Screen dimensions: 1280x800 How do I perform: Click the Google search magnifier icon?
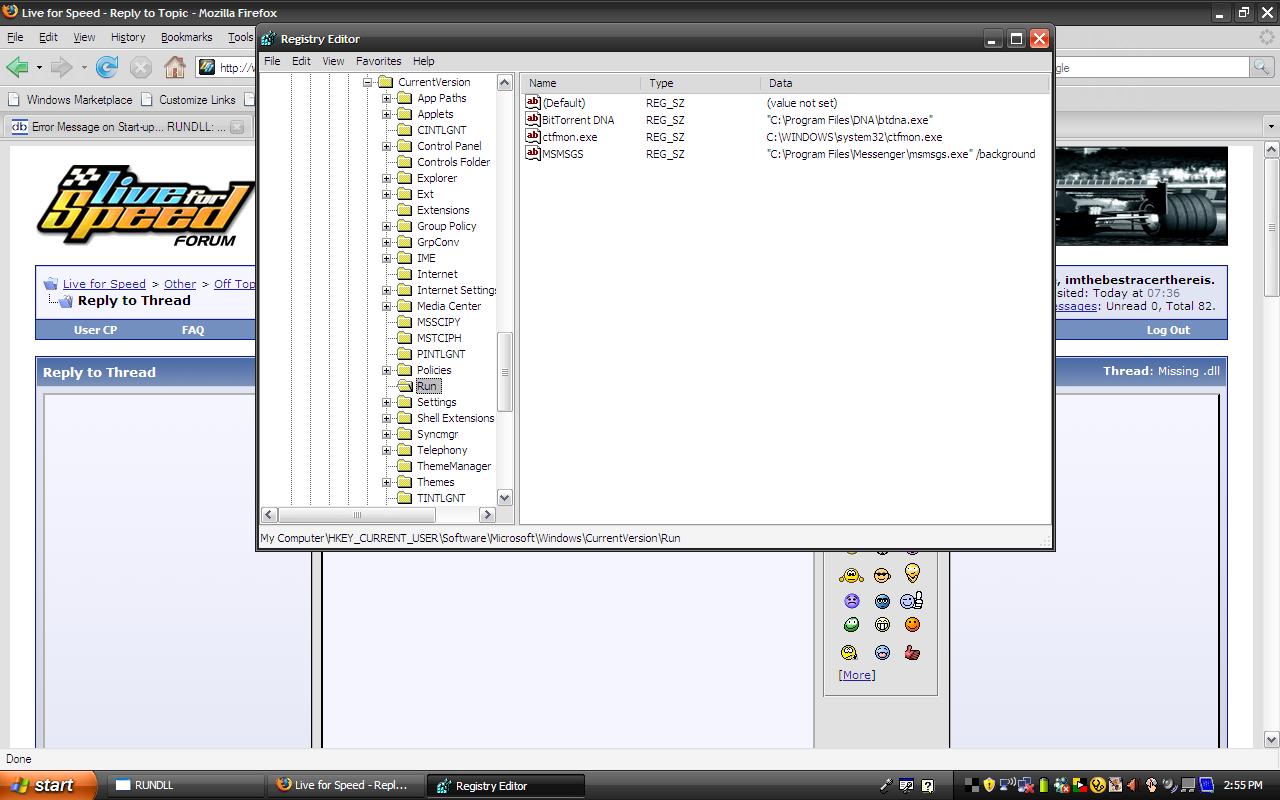1262,67
